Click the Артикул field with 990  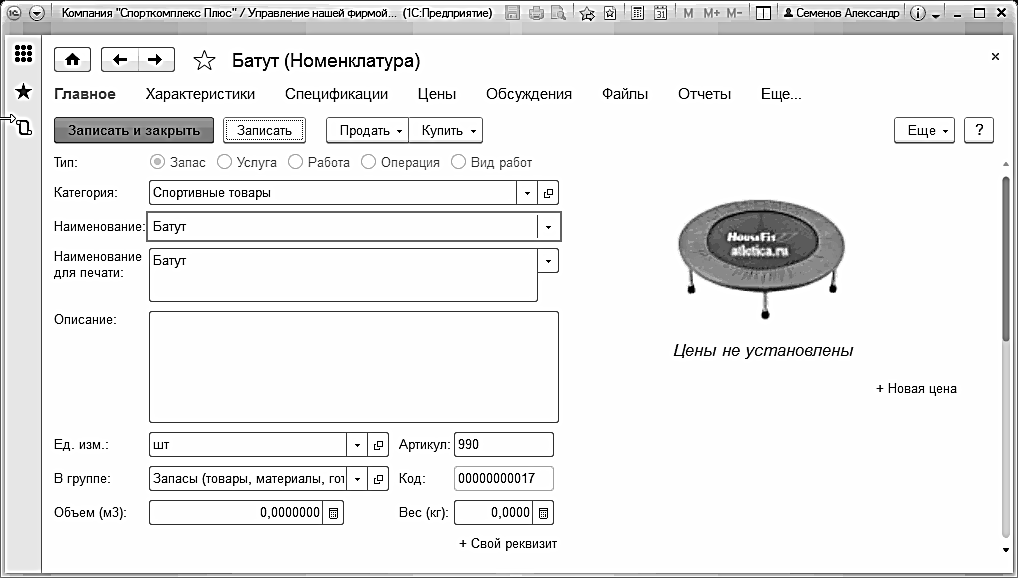tap(504, 445)
